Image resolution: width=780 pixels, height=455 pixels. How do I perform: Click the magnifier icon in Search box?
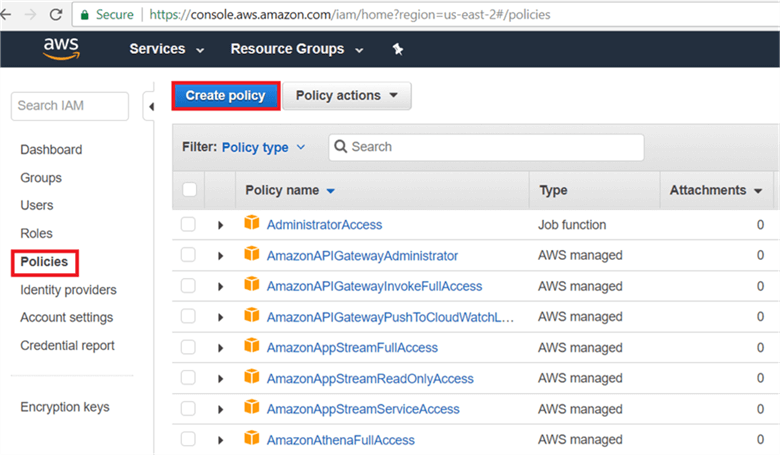tap(340, 147)
